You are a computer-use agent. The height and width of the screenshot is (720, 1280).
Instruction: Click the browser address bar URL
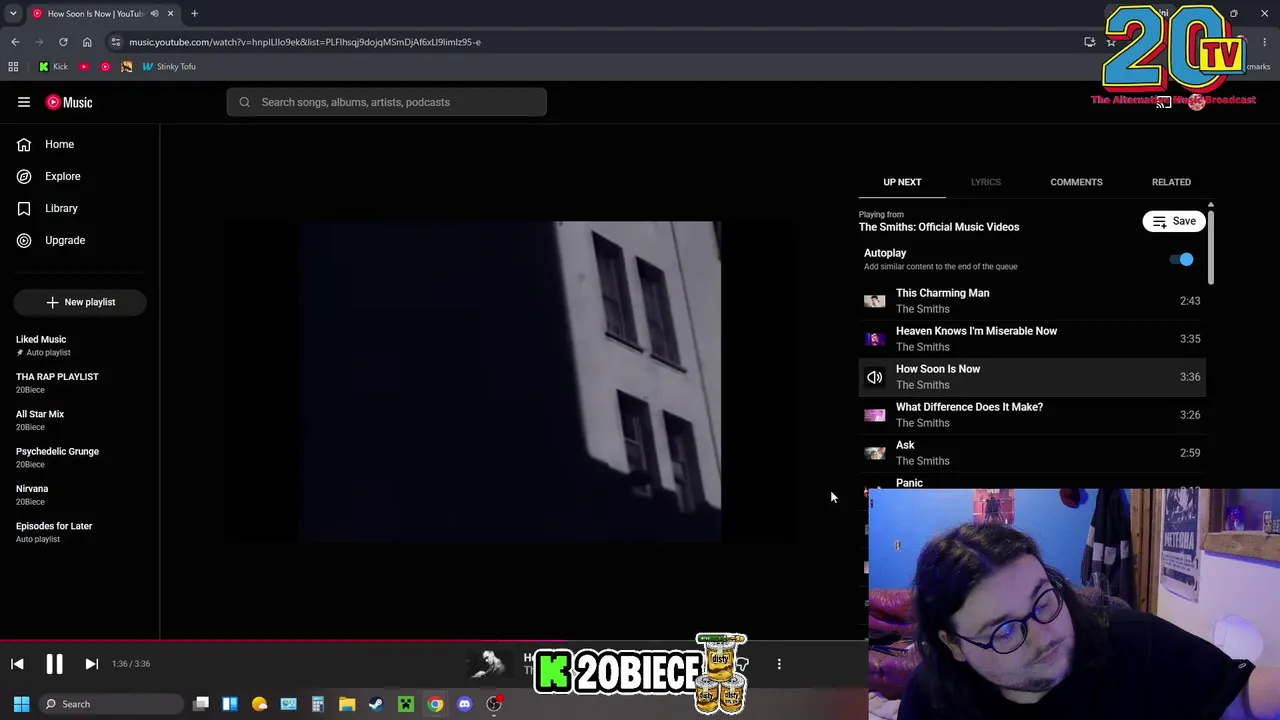coord(305,42)
